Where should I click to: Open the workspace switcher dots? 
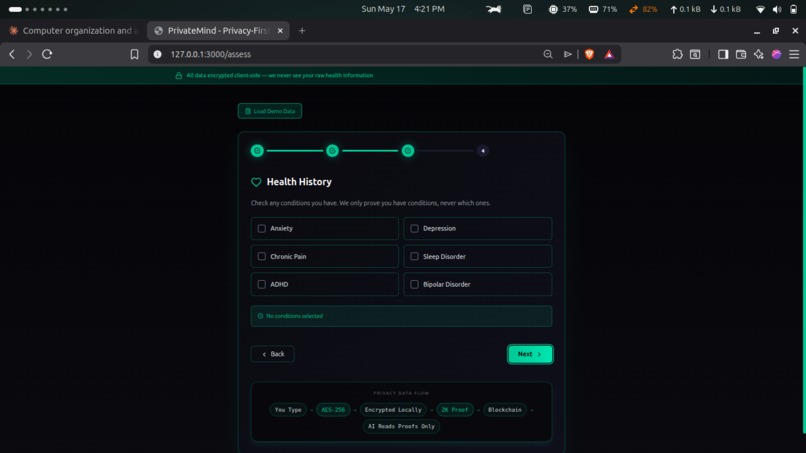click(38, 9)
